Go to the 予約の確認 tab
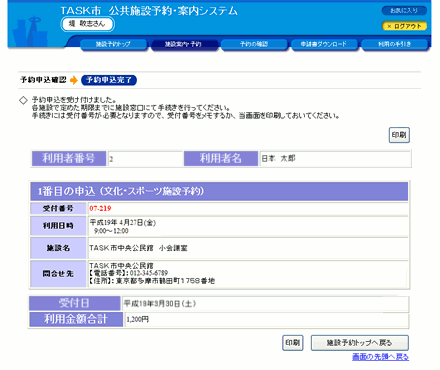440x370 pixels. (254, 44)
